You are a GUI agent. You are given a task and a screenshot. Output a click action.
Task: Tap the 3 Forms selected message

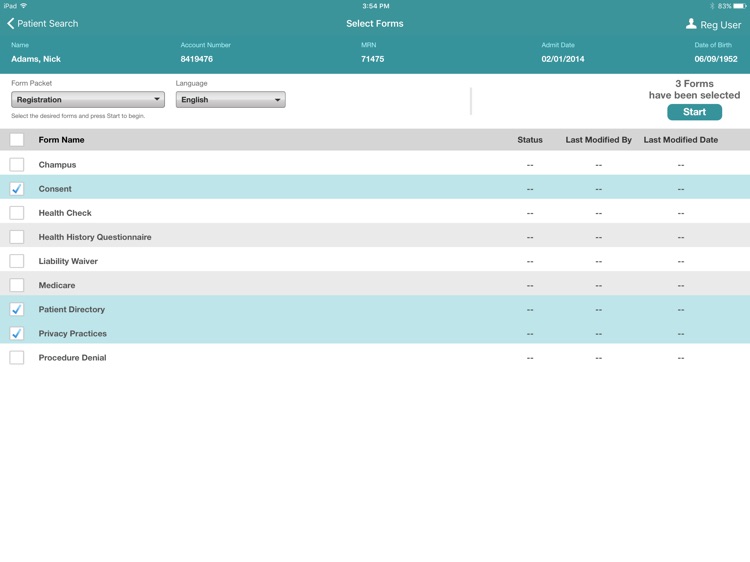[695, 89]
